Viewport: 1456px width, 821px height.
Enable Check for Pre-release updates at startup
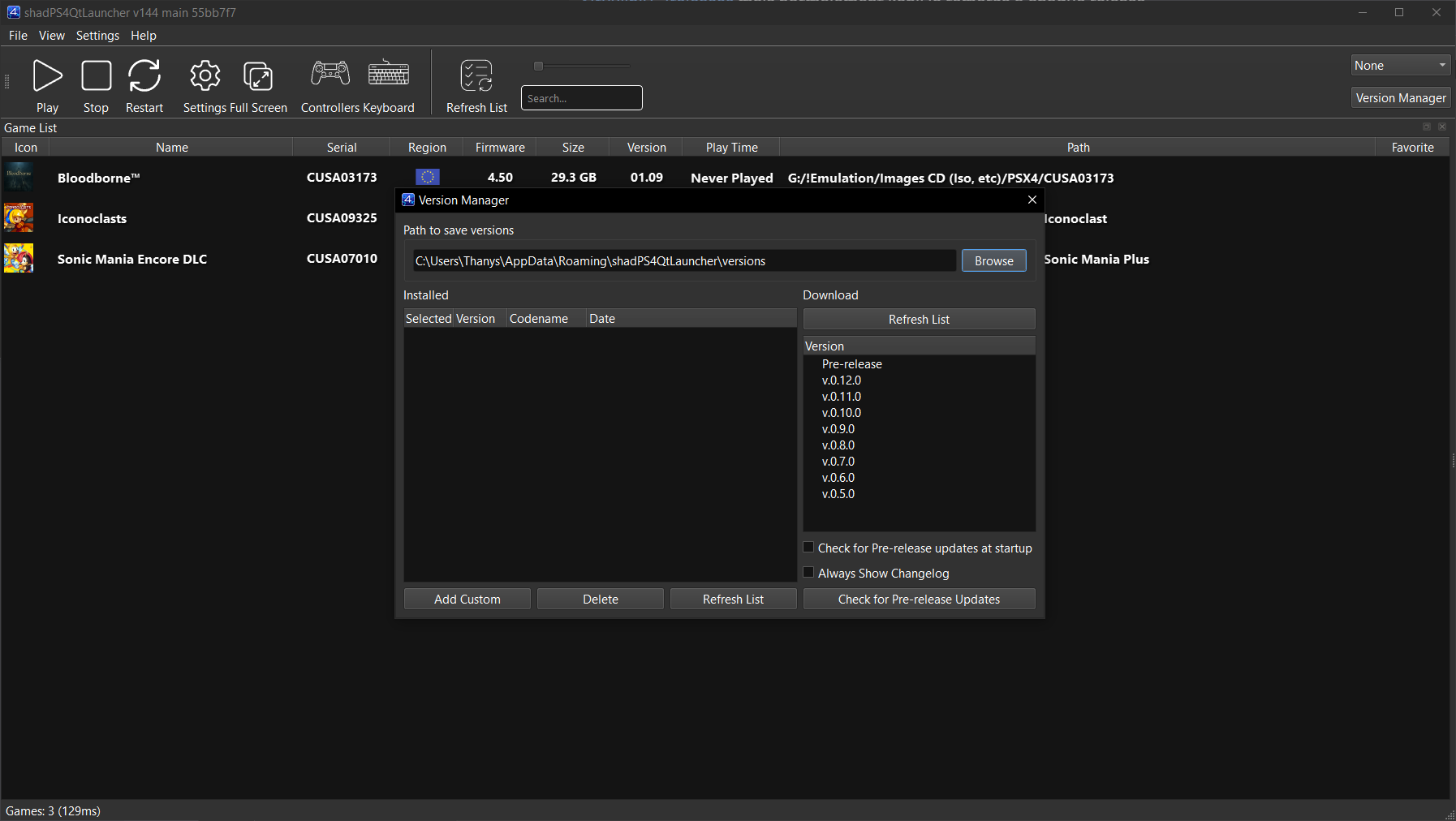[808, 548]
